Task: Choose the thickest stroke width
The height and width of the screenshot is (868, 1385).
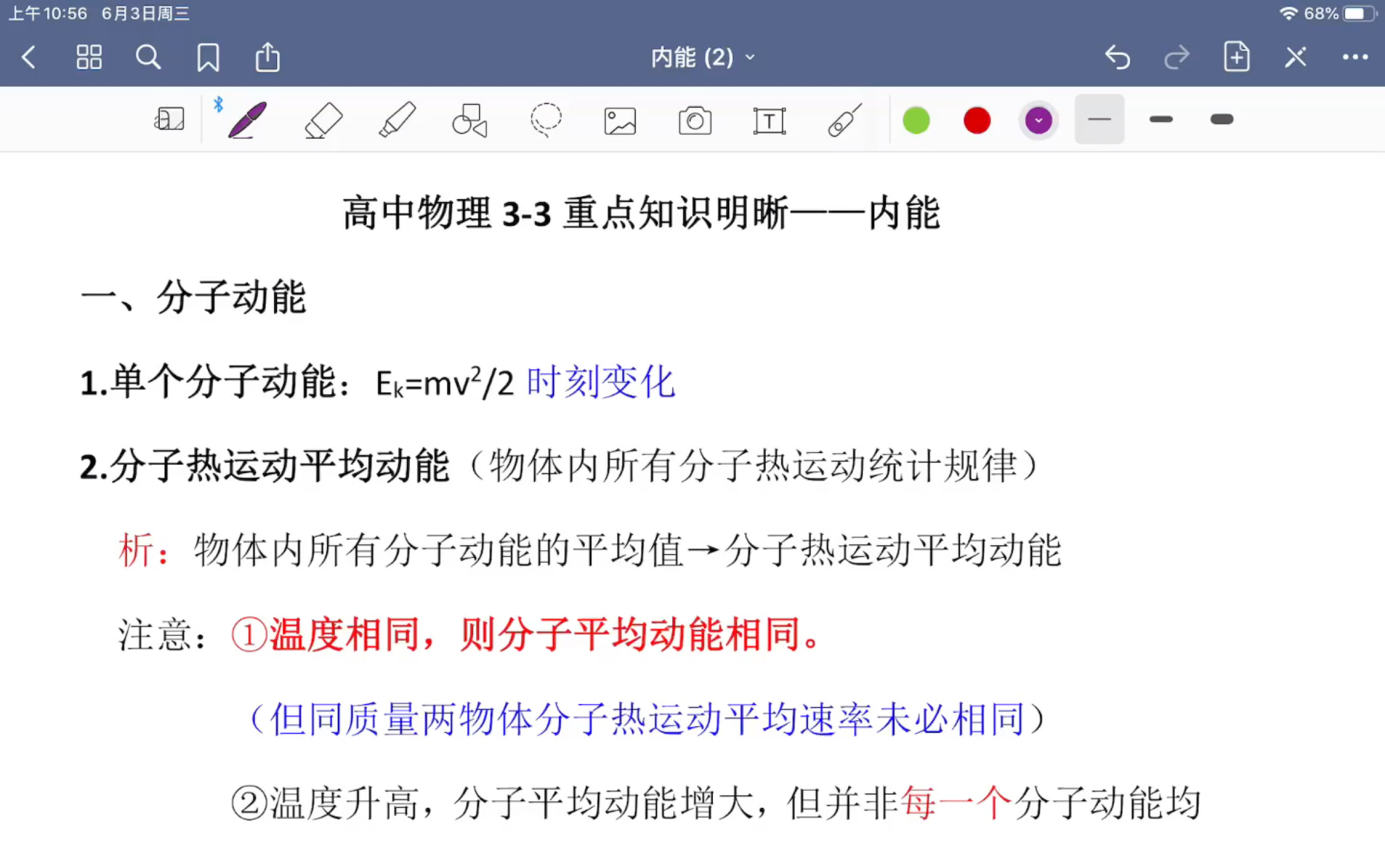Action: click(x=1221, y=120)
